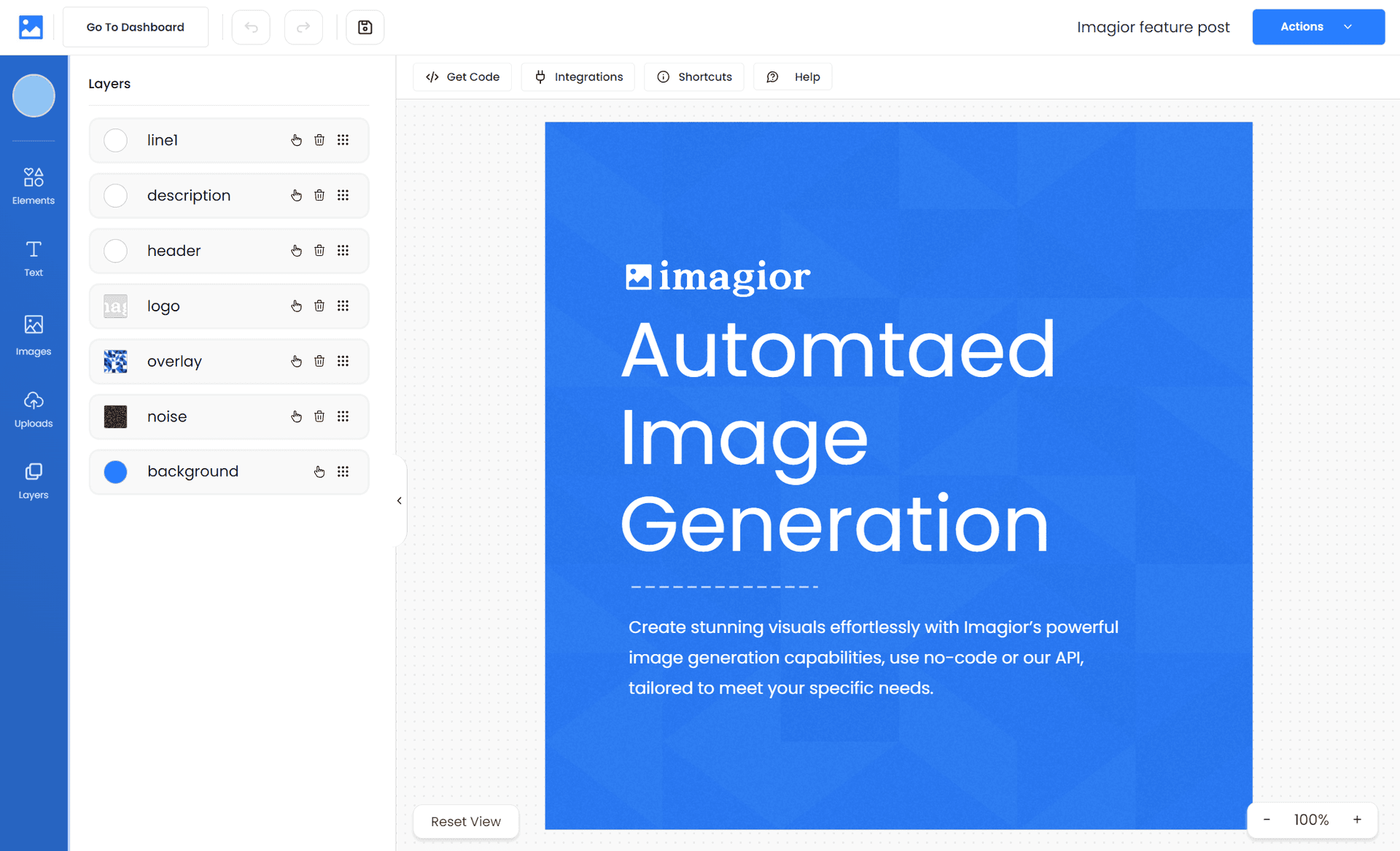Toggle the hand icon on header layer
This screenshot has height=851, width=1400.
point(296,251)
